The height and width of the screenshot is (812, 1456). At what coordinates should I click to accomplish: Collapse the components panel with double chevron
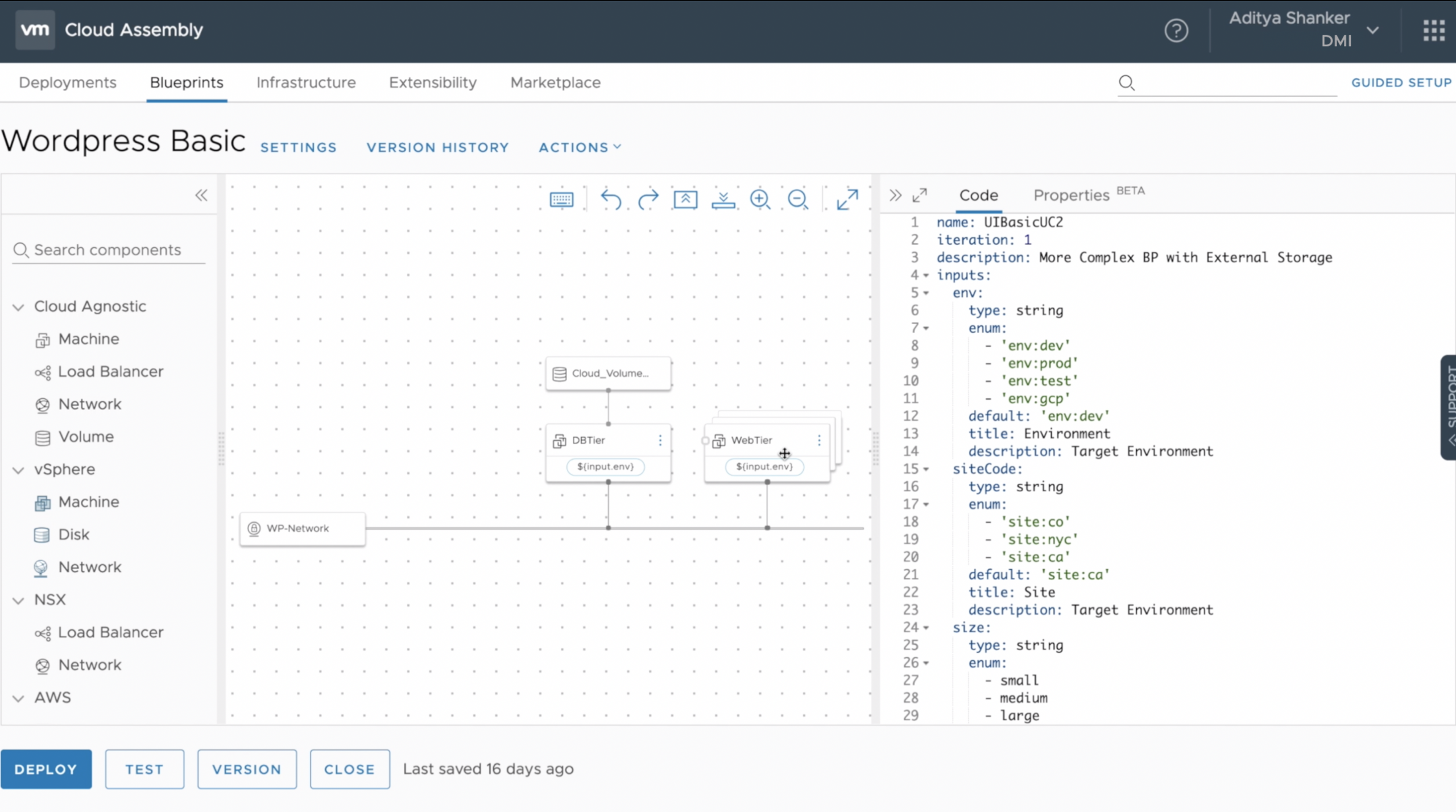click(201, 196)
